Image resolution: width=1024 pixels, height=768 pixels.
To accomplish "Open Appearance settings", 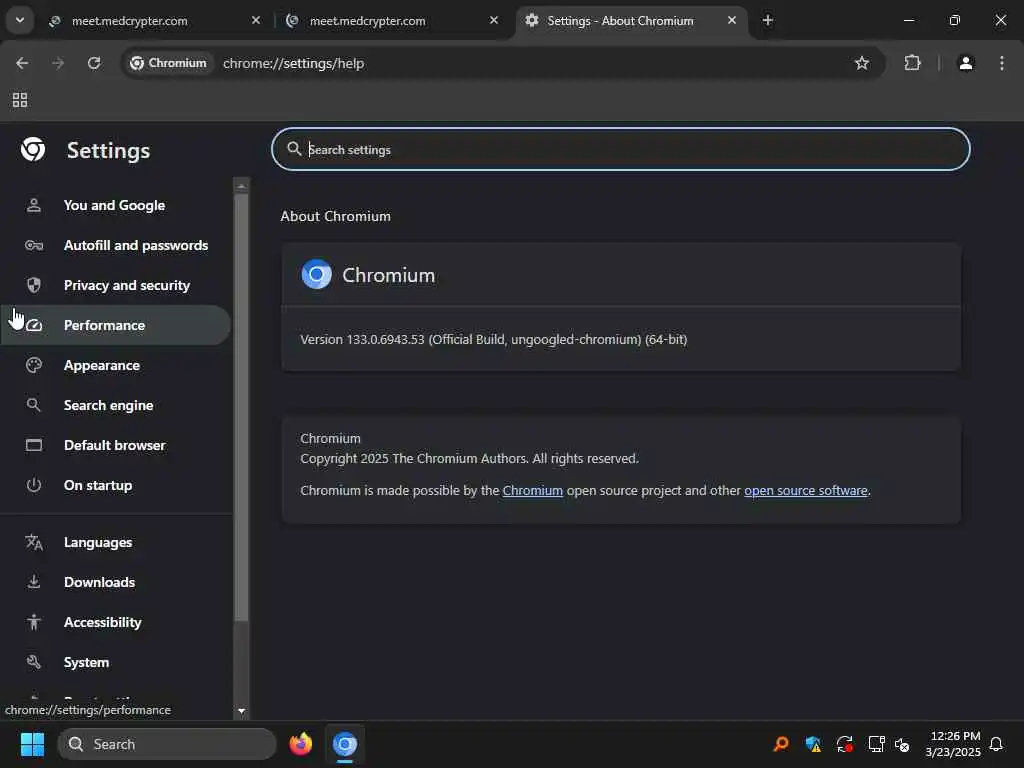I will point(114,365).
